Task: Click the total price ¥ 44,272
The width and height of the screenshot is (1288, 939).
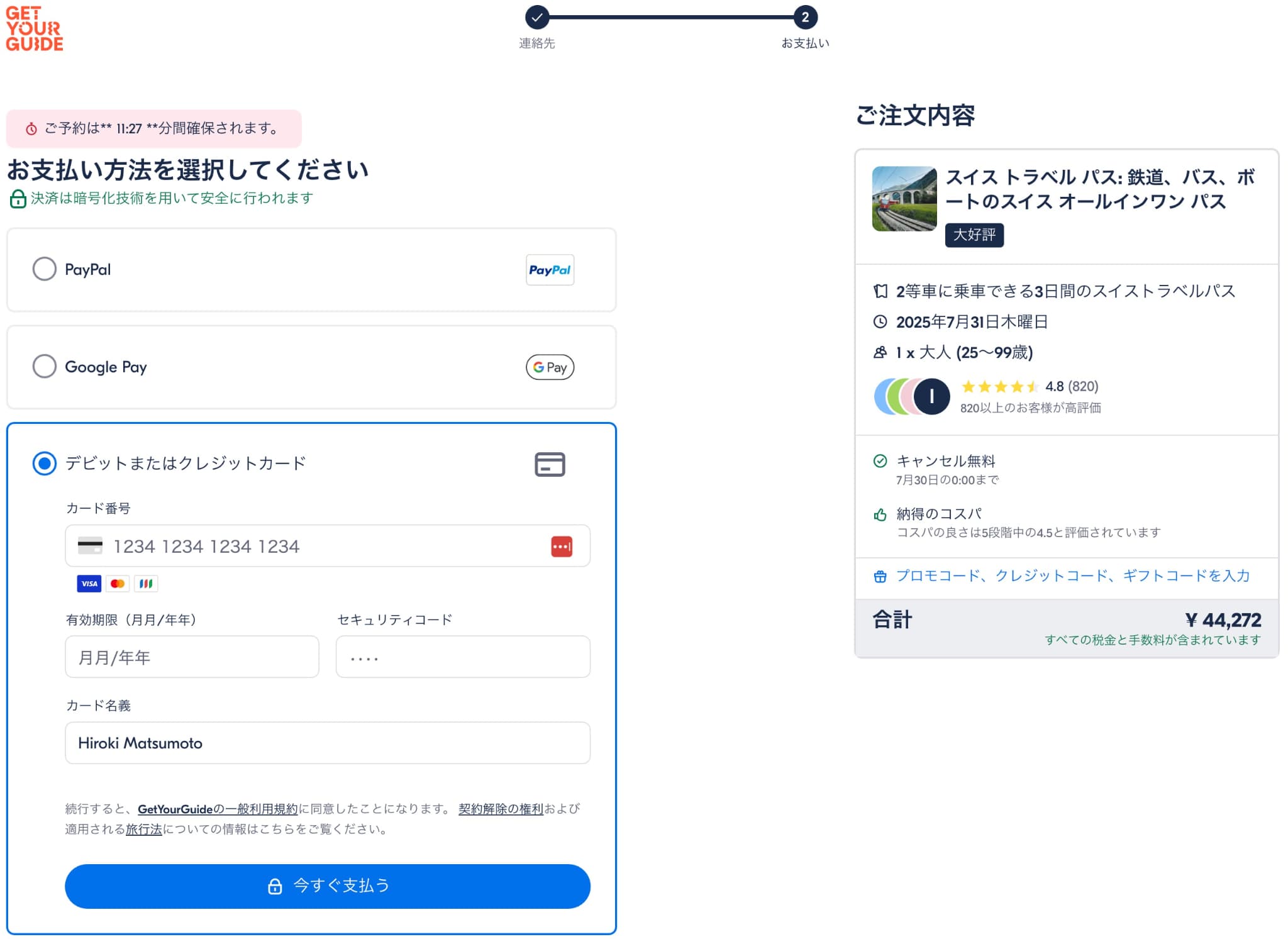Action: 1223,620
